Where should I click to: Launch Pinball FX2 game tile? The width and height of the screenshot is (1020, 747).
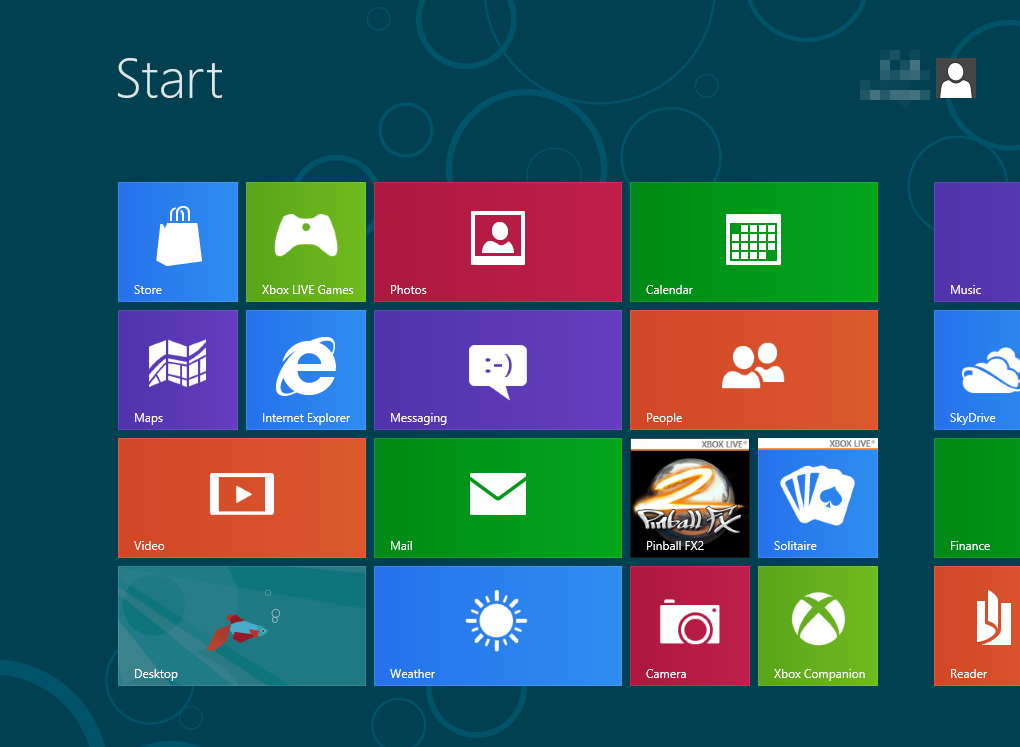(690, 498)
